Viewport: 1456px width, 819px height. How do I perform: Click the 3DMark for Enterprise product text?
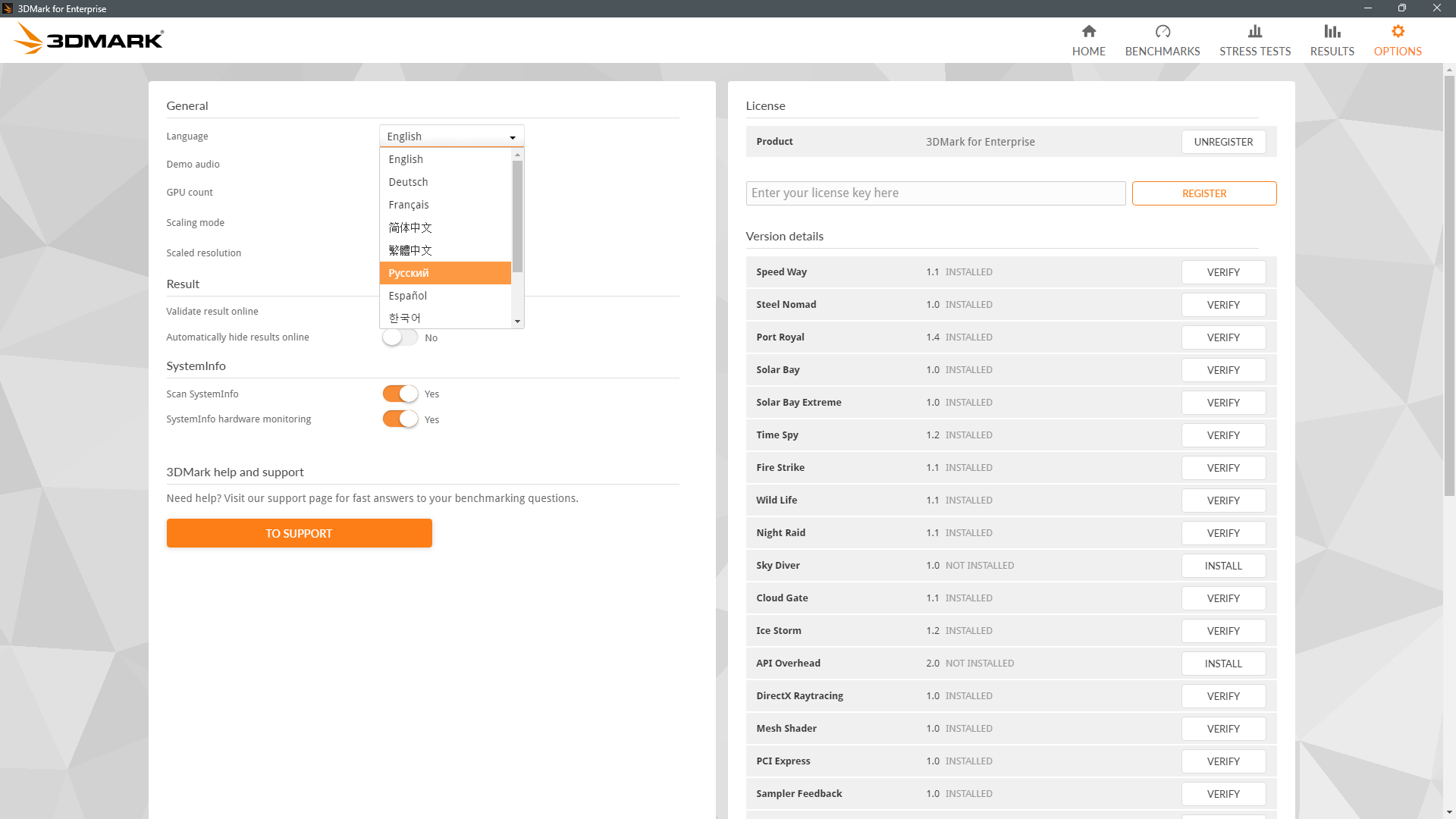pos(980,142)
